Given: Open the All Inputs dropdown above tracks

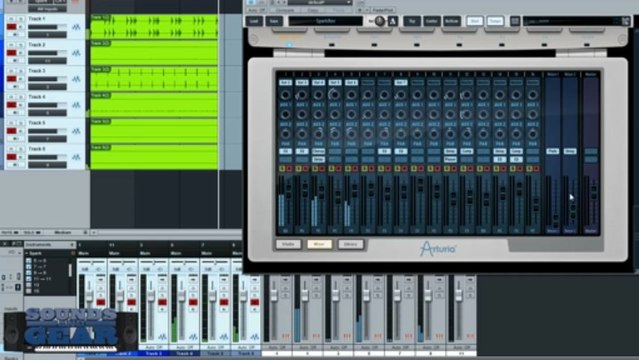Looking at the screenshot, I should (x=47, y=9).
